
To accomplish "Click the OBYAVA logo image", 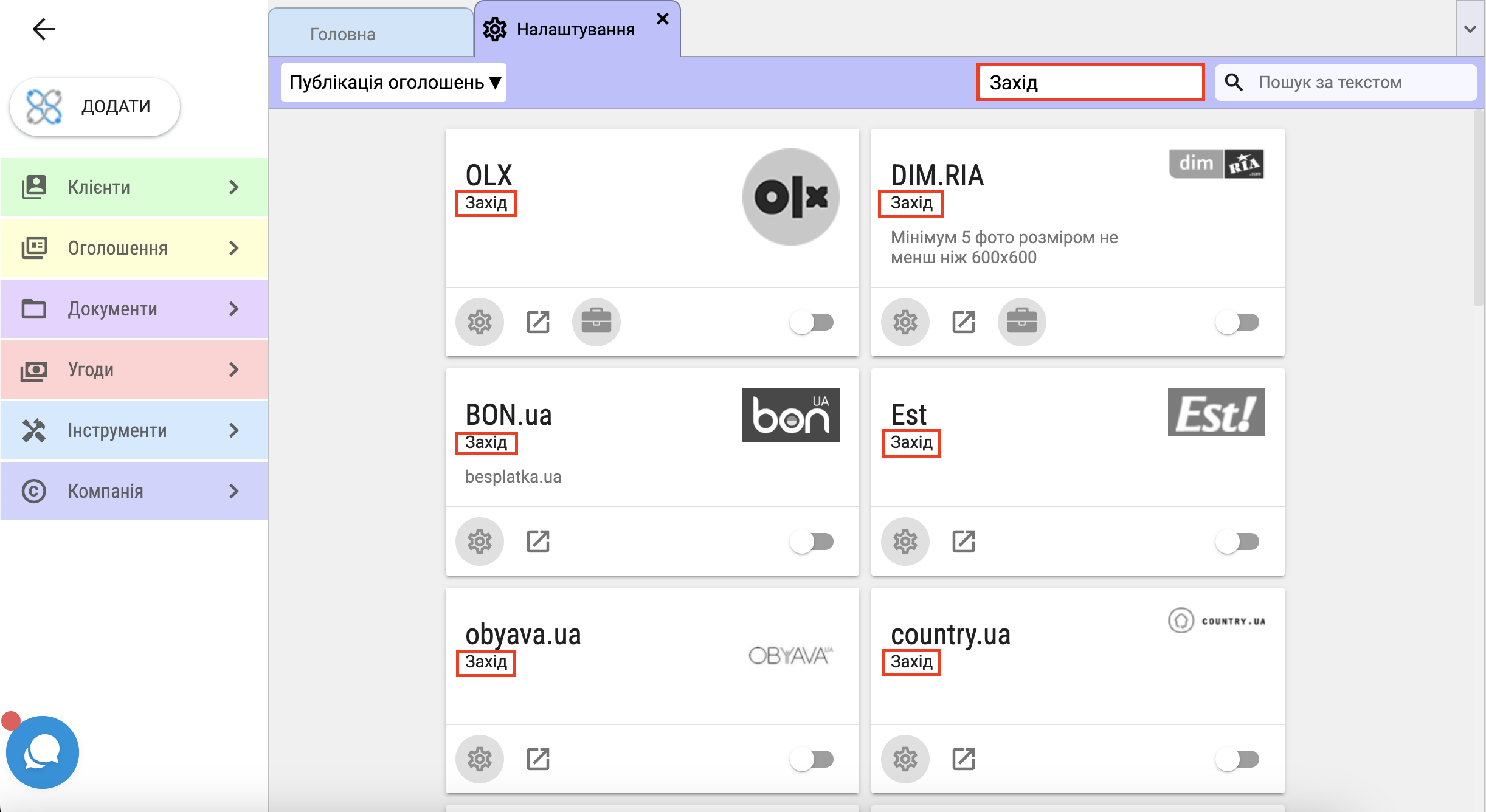I will click(x=791, y=655).
